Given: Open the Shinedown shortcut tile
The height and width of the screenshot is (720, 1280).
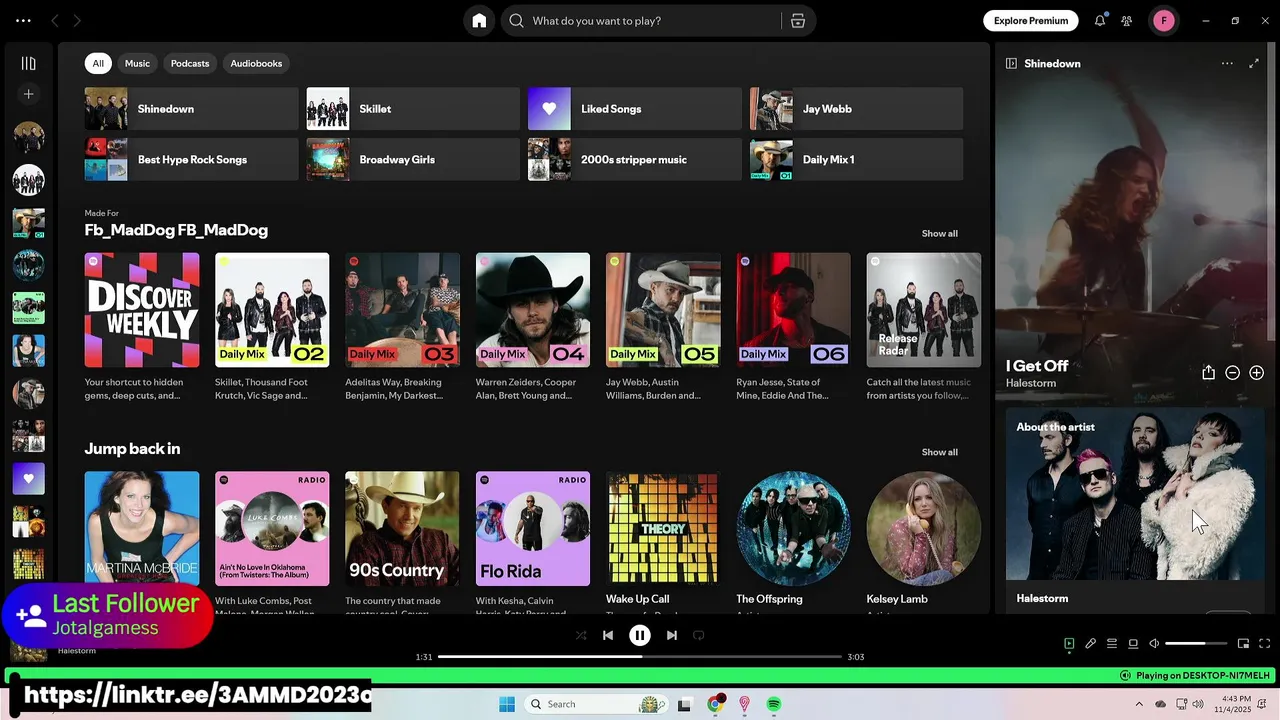Looking at the screenshot, I should click(191, 109).
